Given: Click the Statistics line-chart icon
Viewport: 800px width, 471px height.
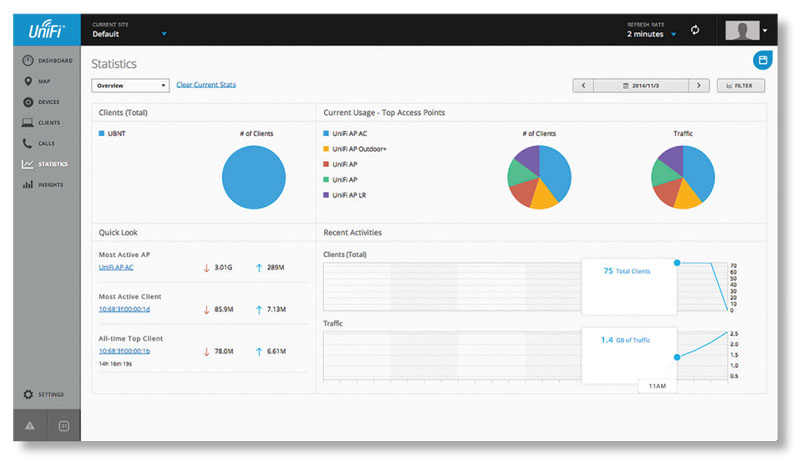Looking at the screenshot, I should pyautogui.click(x=28, y=164).
